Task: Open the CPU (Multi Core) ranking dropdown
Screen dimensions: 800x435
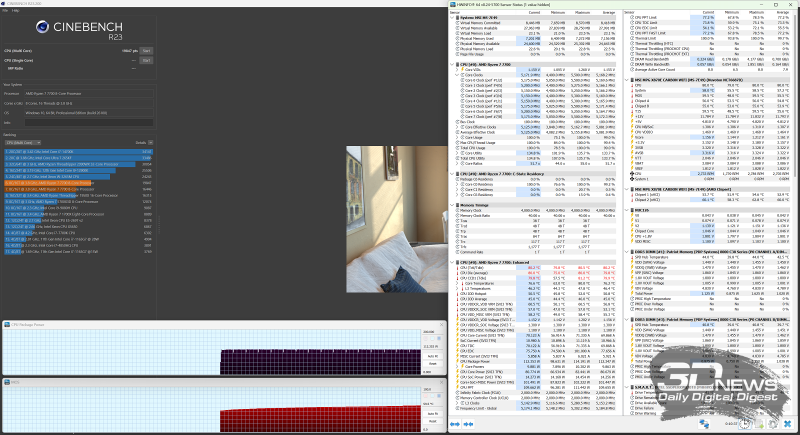Action: 23,143
